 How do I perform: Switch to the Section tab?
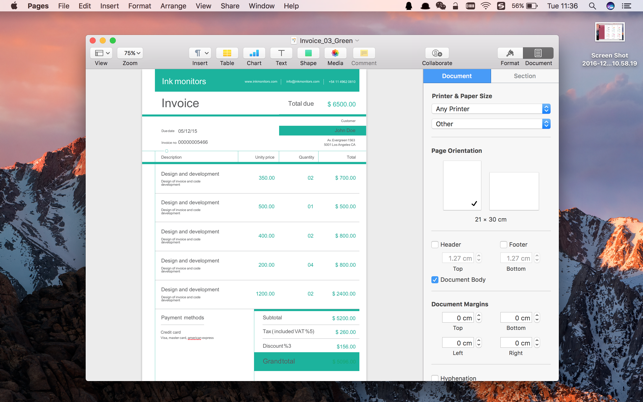coord(524,76)
